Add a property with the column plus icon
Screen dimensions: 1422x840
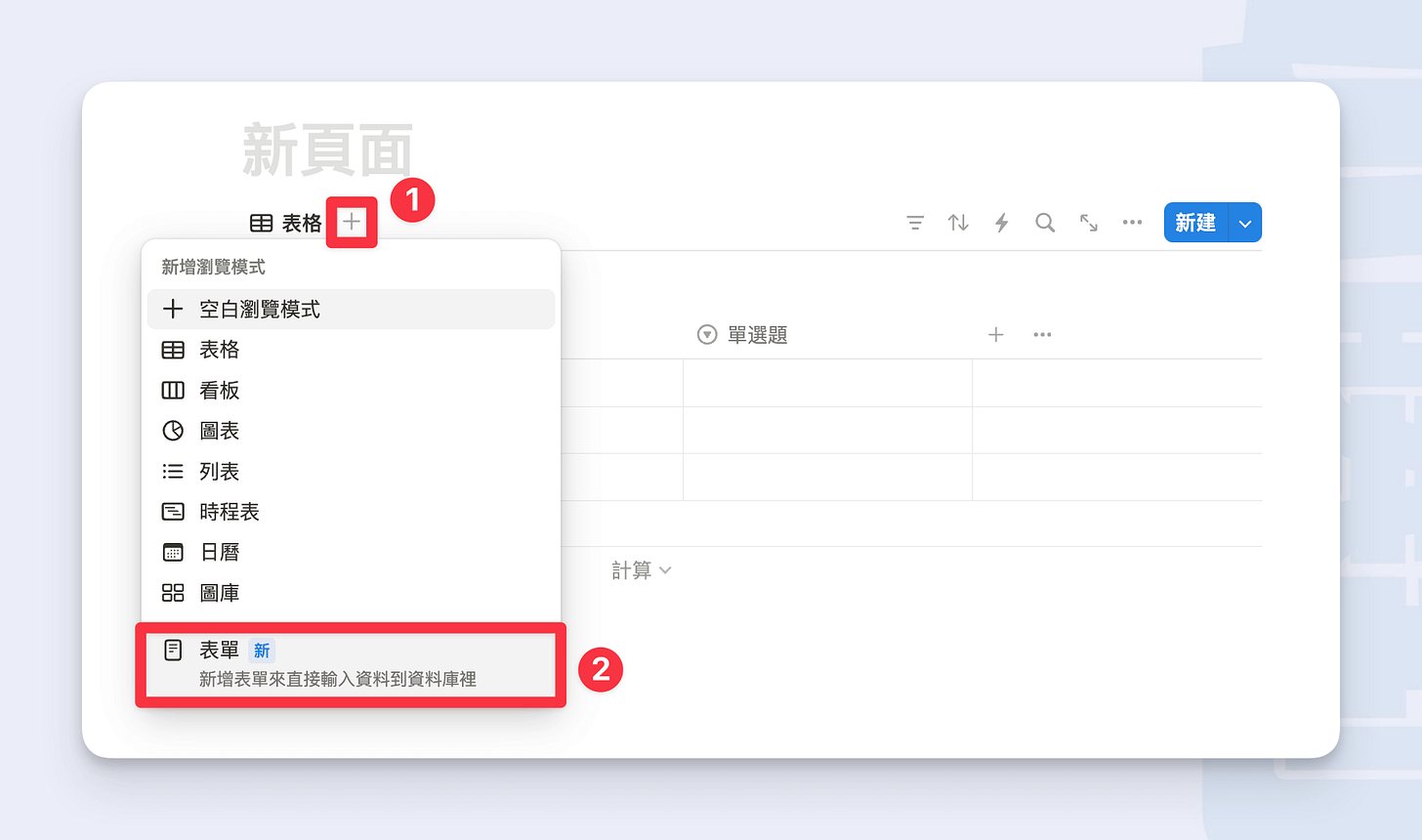click(x=996, y=335)
